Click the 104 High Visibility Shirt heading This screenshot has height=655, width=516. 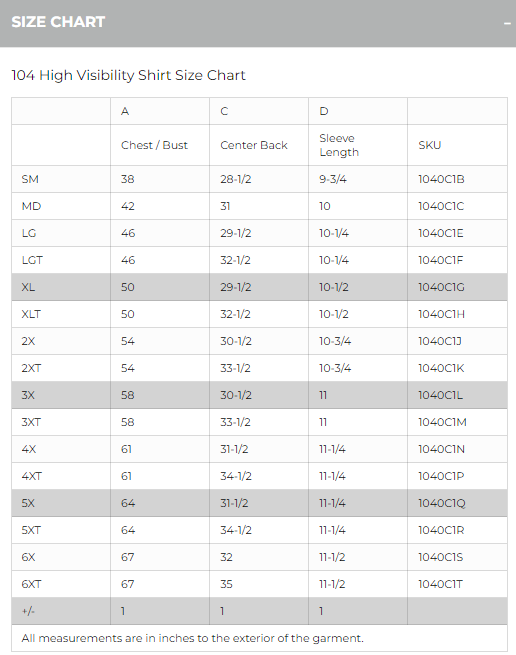(x=128, y=76)
